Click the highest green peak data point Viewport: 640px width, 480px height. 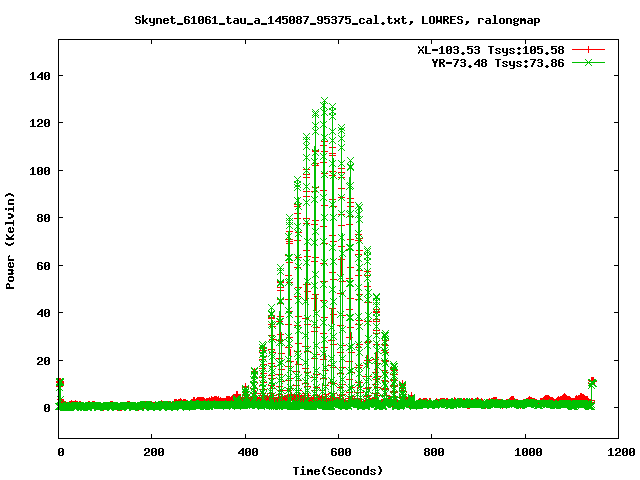[x=324, y=101]
